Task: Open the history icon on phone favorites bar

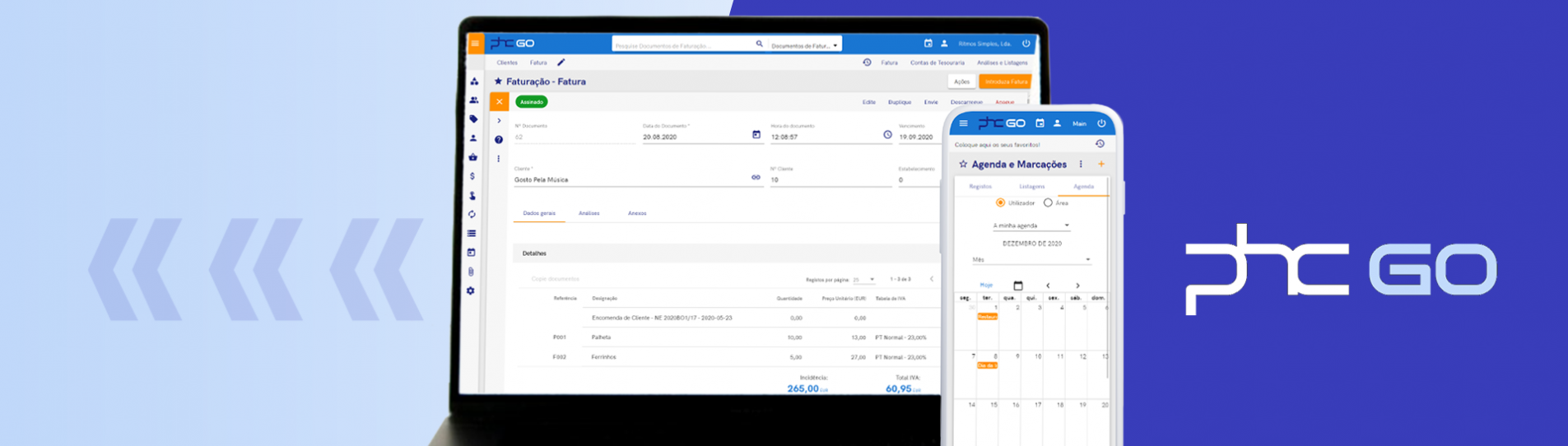Action: tap(1100, 144)
